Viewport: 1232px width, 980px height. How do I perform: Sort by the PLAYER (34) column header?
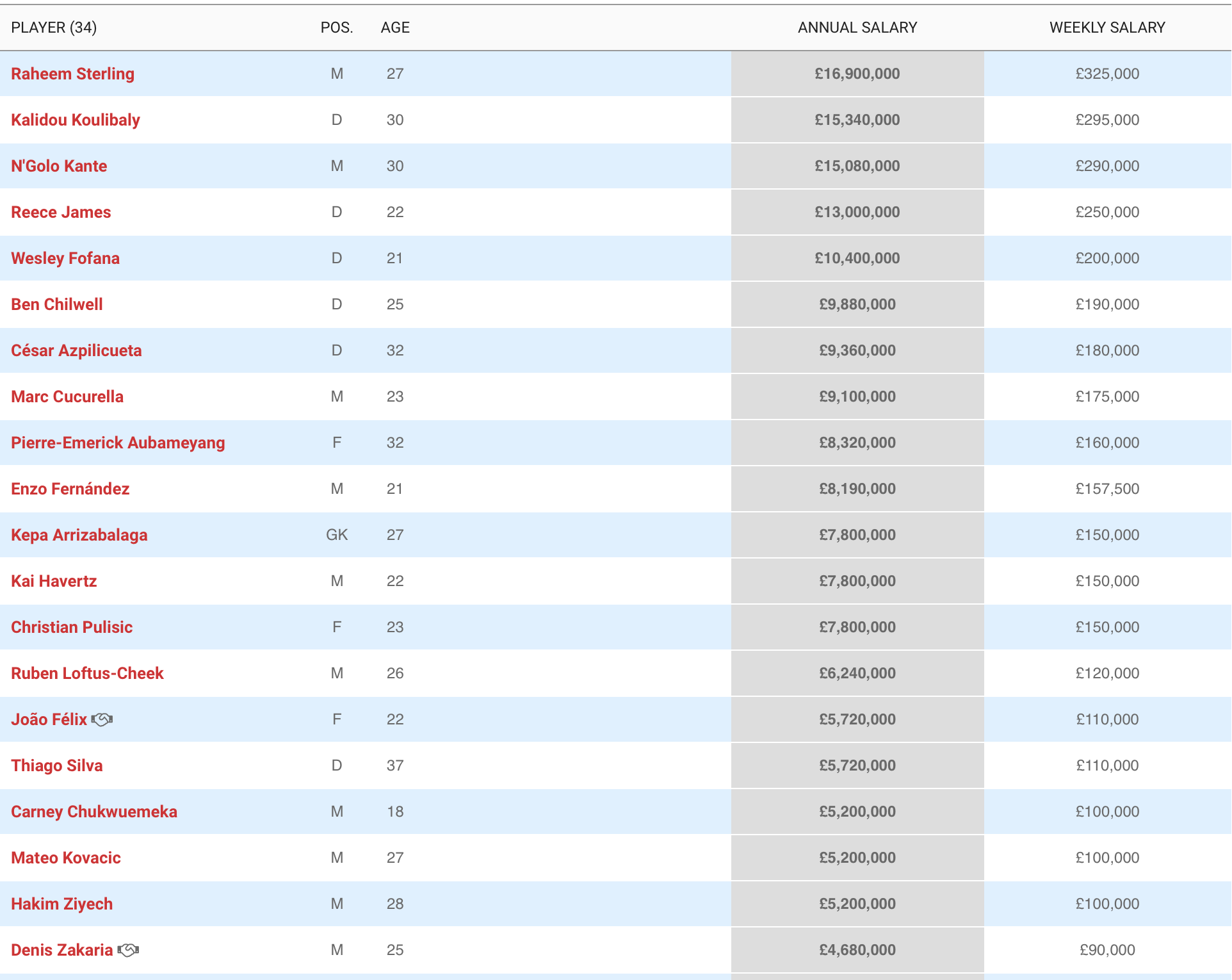coord(54,28)
